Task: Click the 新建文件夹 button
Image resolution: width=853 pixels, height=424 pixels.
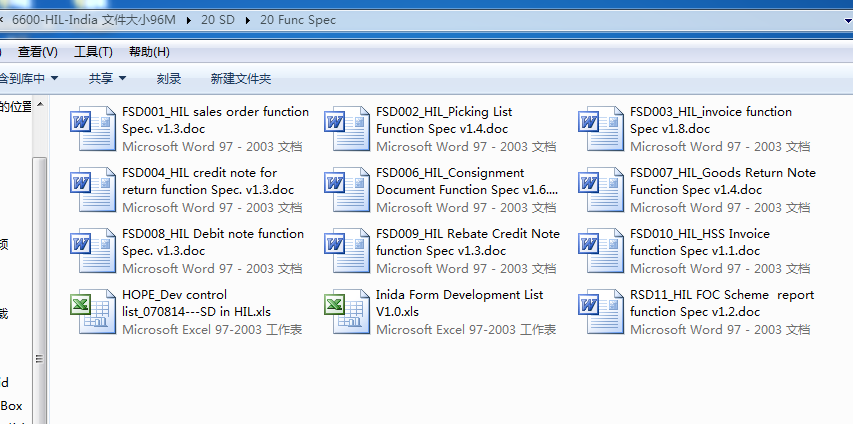Action: coord(240,78)
